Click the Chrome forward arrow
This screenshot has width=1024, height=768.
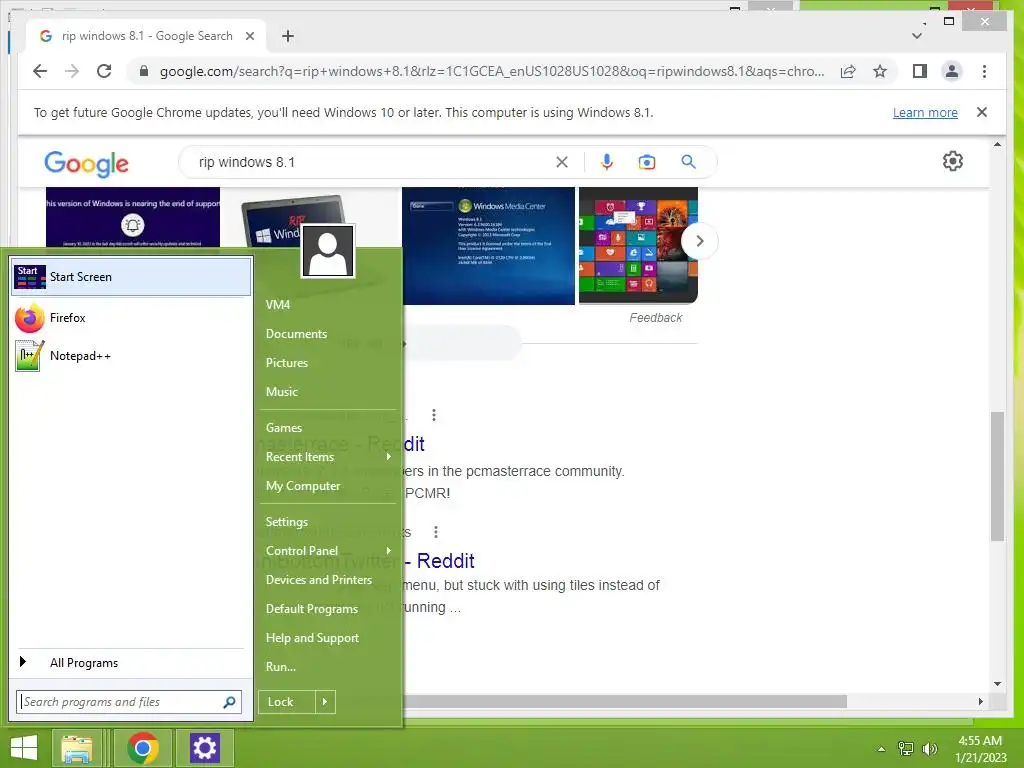coord(72,71)
